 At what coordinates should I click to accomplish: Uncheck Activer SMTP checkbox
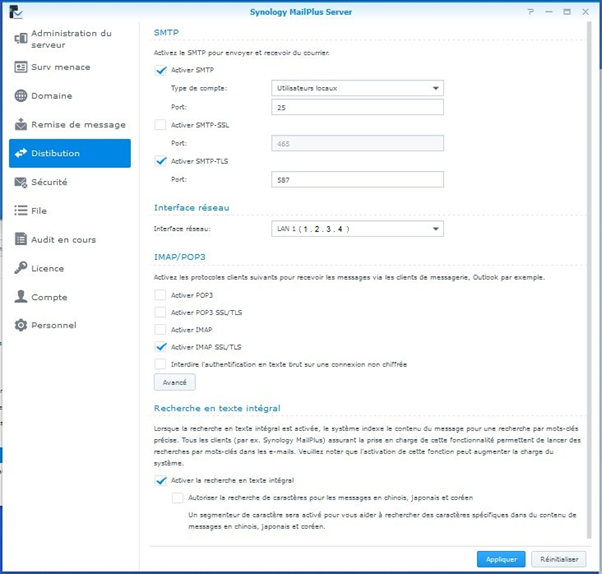tap(160, 70)
